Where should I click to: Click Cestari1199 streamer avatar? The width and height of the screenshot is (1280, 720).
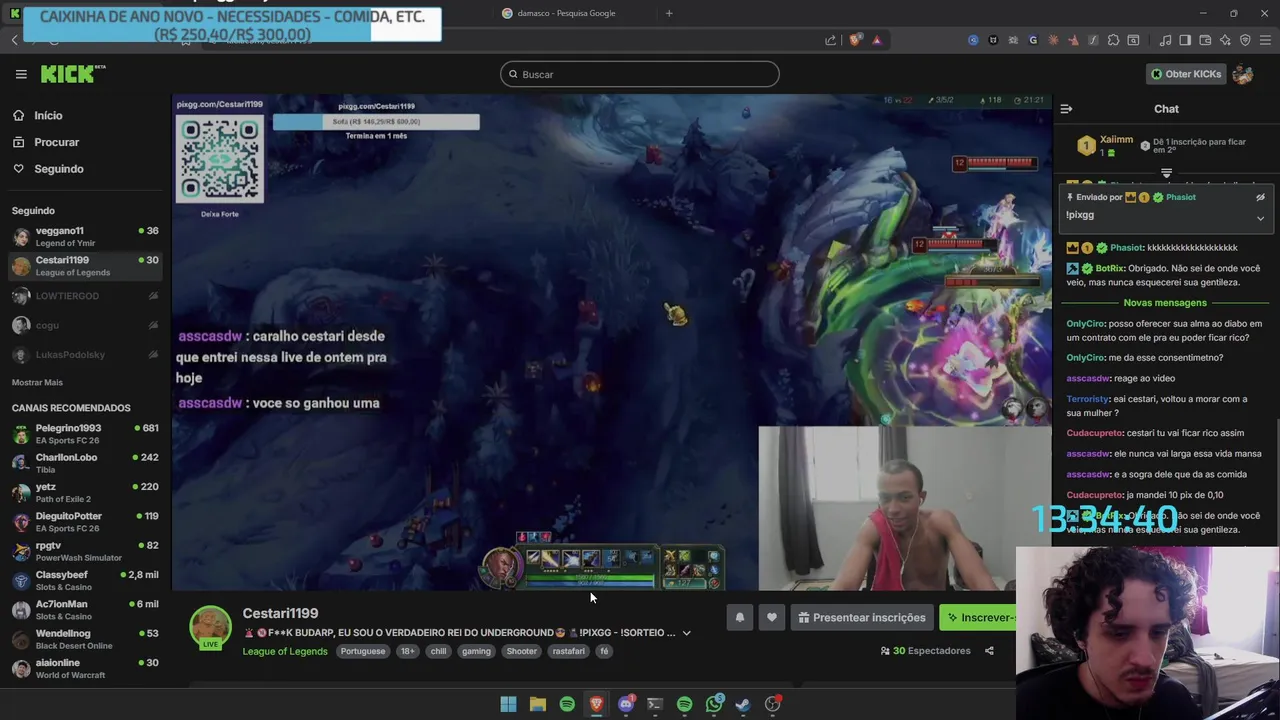click(210, 627)
